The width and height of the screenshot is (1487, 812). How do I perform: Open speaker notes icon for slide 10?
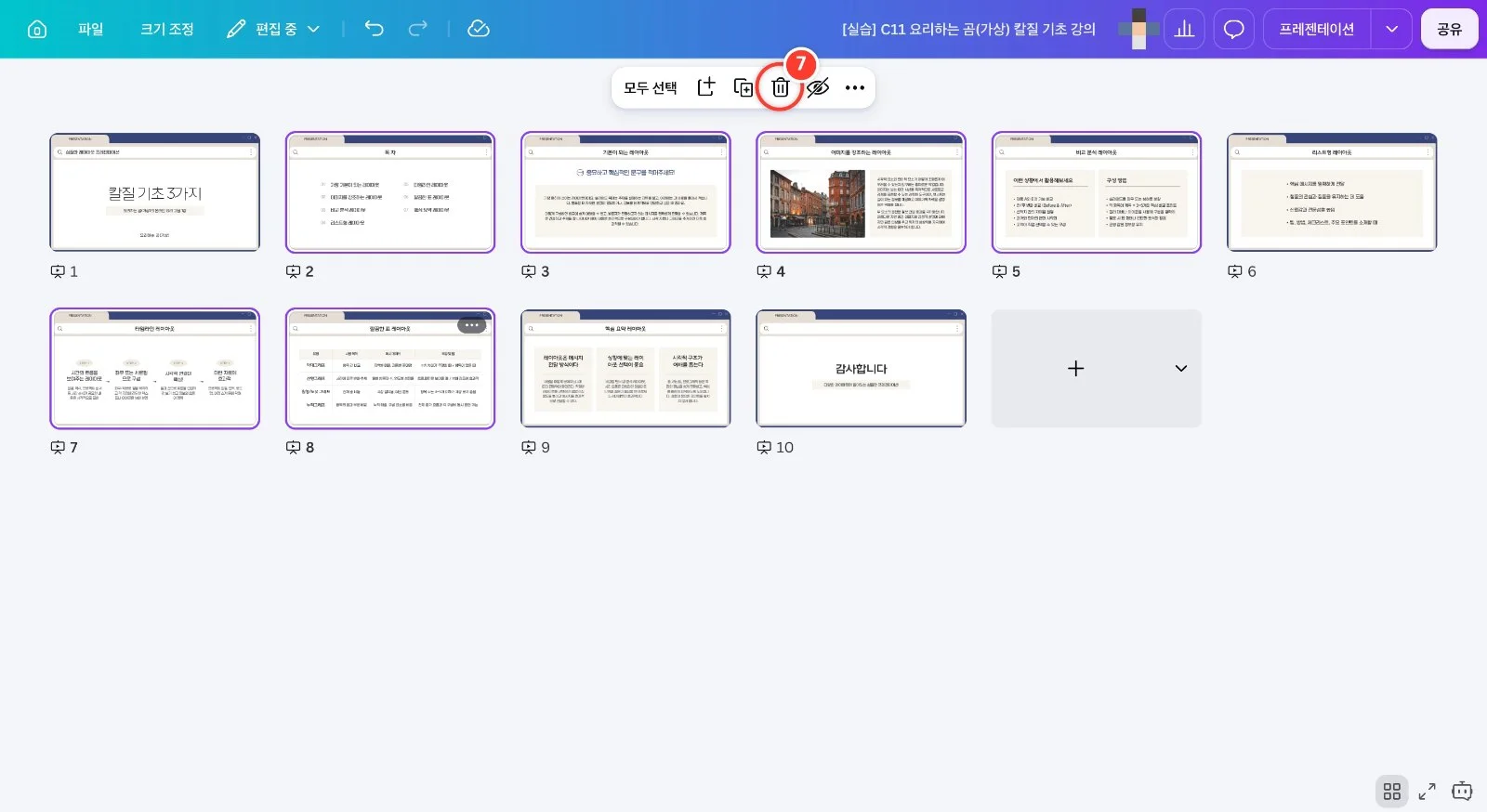[x=764, y=447]
